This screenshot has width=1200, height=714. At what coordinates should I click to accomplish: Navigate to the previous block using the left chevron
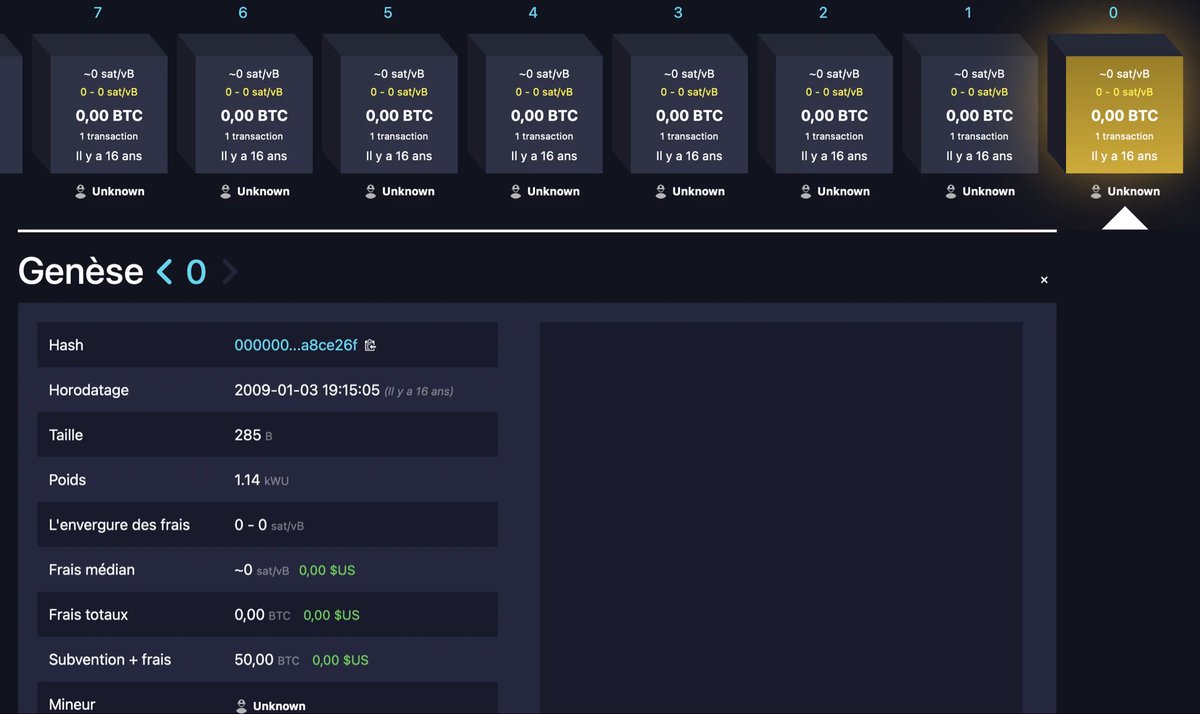tap(164, 271)
